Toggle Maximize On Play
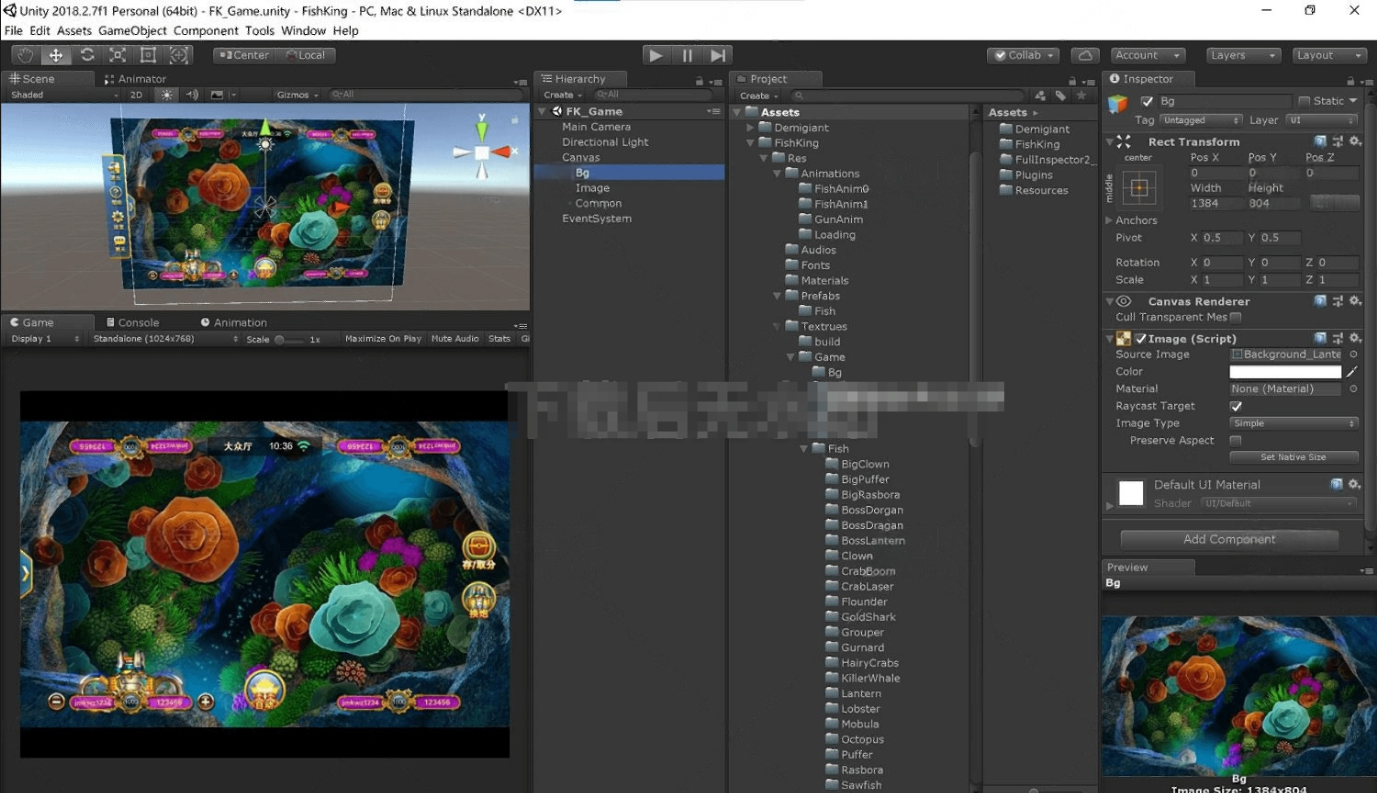Image resolution: width=1377 pixels, height=793 pixels. (383, 339)
